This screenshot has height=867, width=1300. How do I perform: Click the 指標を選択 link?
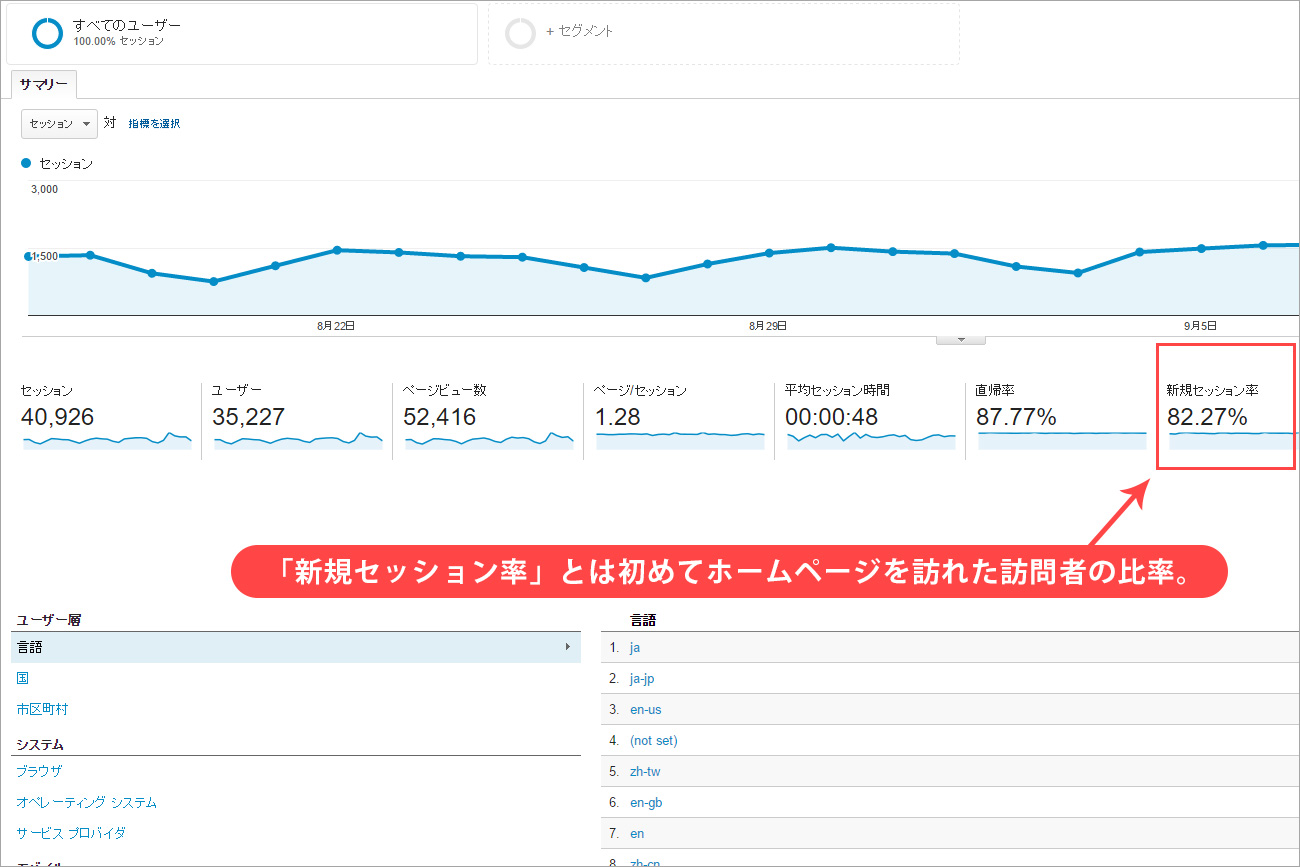(154, 124)
